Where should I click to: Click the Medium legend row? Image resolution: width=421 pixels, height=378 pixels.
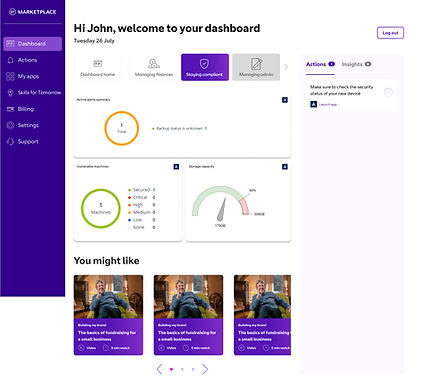point(142,212)
